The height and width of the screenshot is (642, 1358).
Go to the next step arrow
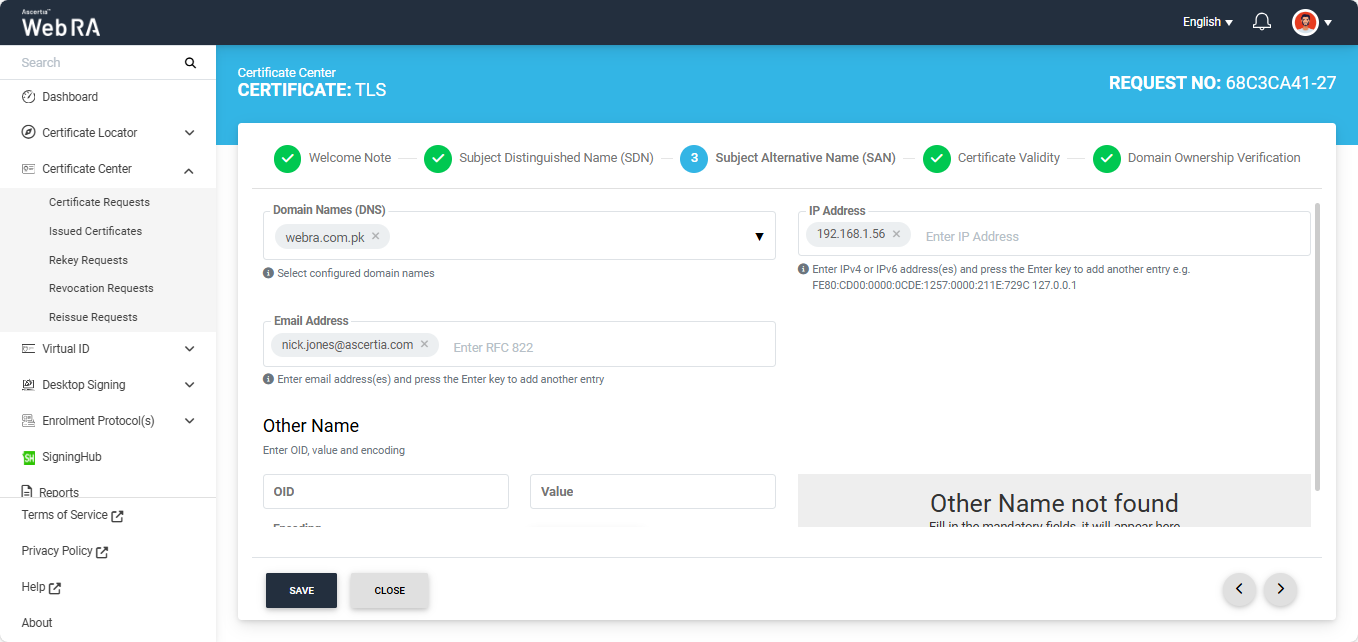pos(1280,590)
